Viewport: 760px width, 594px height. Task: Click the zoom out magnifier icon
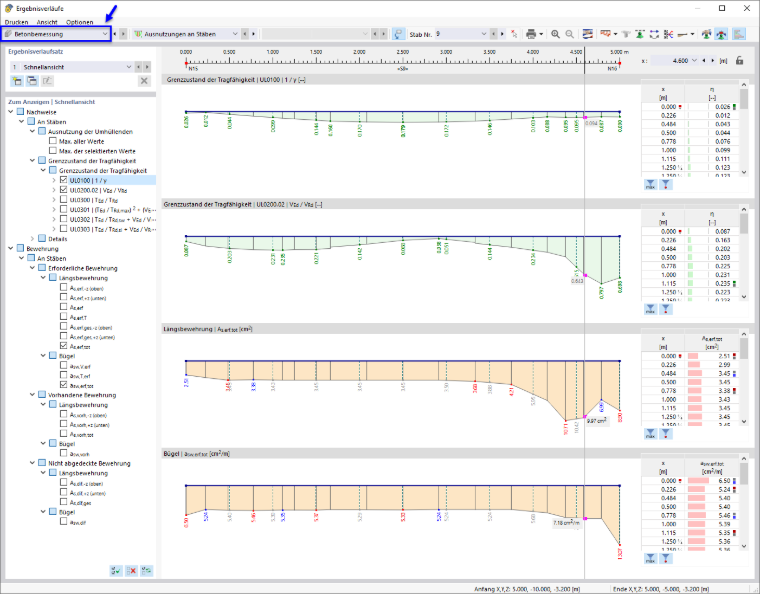click(570, 34)
